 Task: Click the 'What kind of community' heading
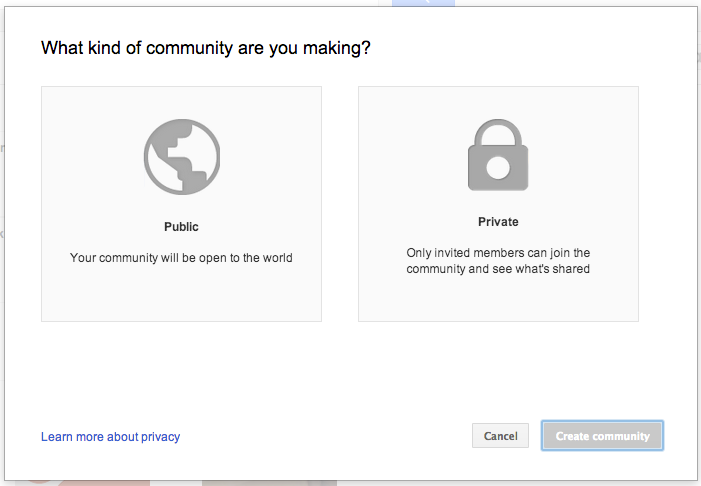point(206,48)
